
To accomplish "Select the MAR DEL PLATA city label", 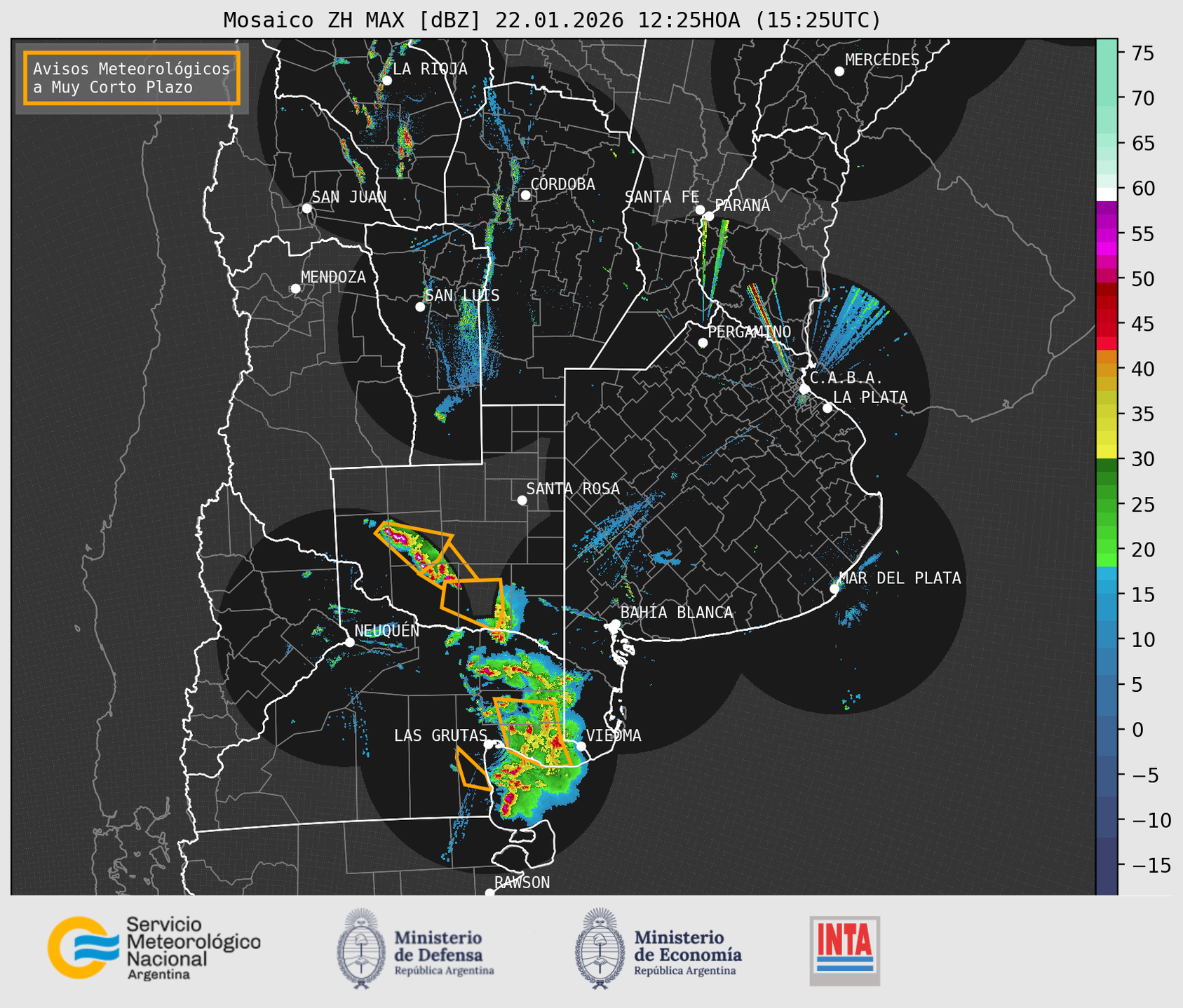I will tap(900, 578).
